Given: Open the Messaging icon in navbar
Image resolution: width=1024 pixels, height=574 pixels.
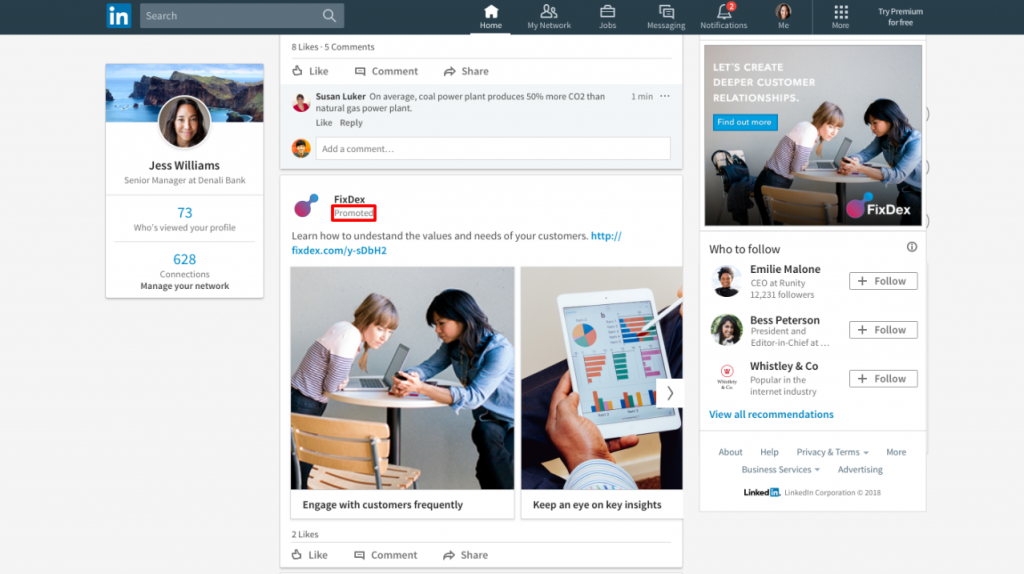Looking at the screenshot, I should coord(666,12).
